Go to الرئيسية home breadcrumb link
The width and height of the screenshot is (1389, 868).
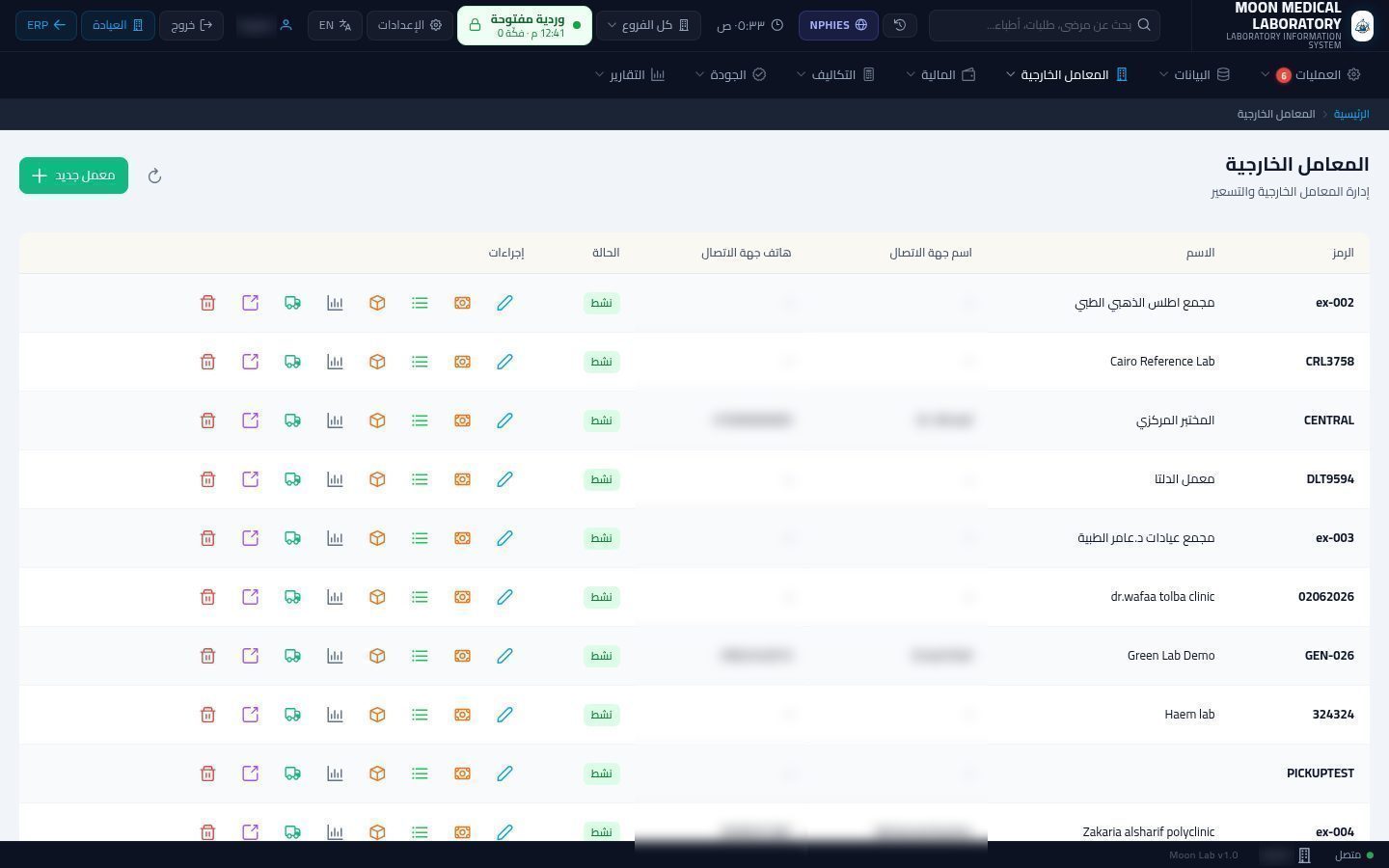tap(1351, 114)
